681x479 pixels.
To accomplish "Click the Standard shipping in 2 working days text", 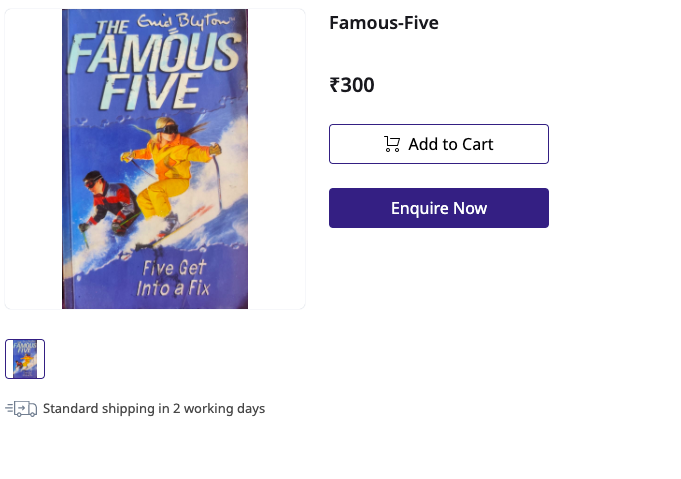I will pos(154,409).
